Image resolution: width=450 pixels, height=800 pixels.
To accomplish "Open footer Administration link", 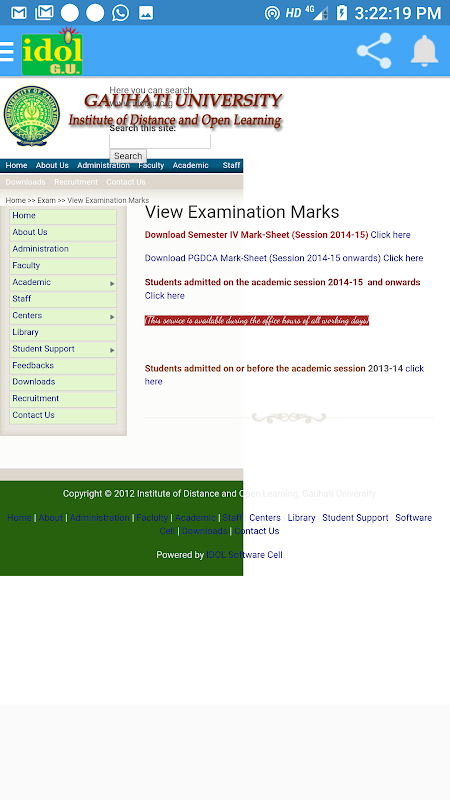I will tap(99, 518).
